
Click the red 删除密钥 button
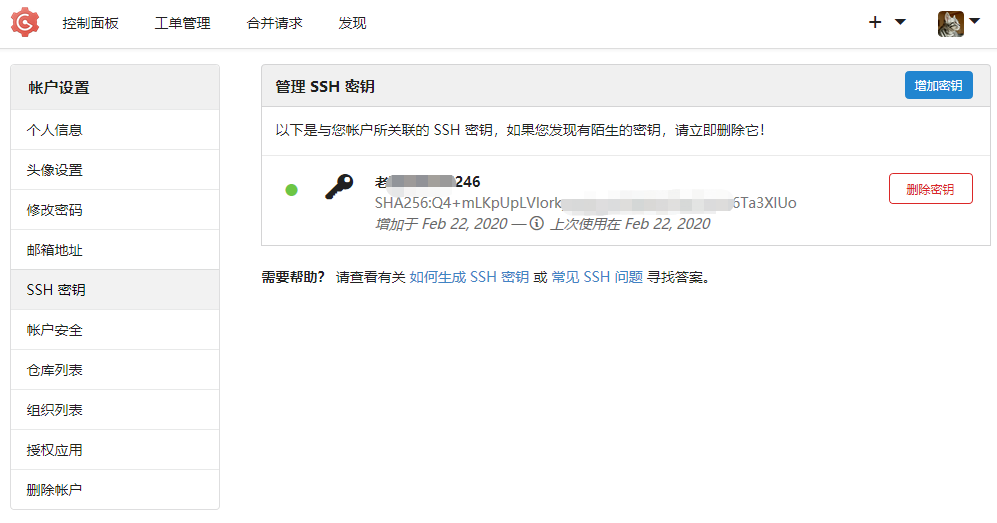[x=930, y=189]
